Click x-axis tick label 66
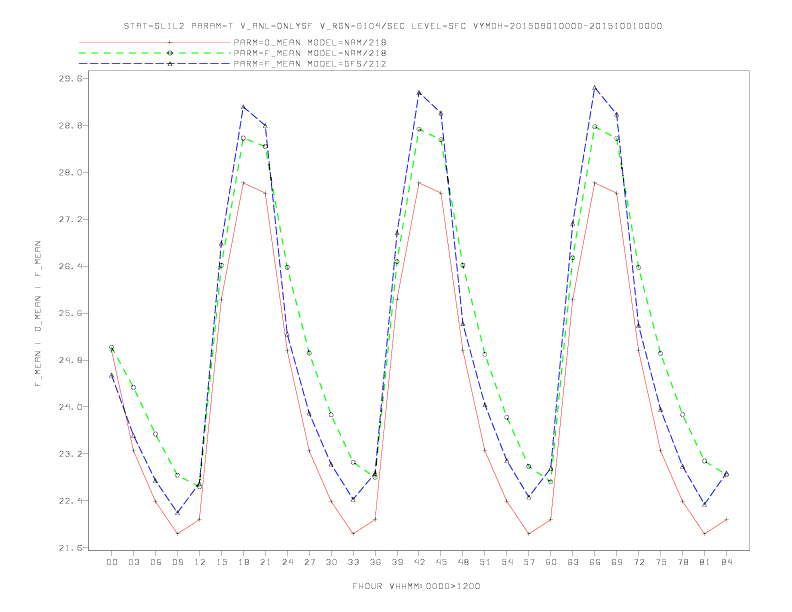 pyautogui.click(x=595, y=562)
